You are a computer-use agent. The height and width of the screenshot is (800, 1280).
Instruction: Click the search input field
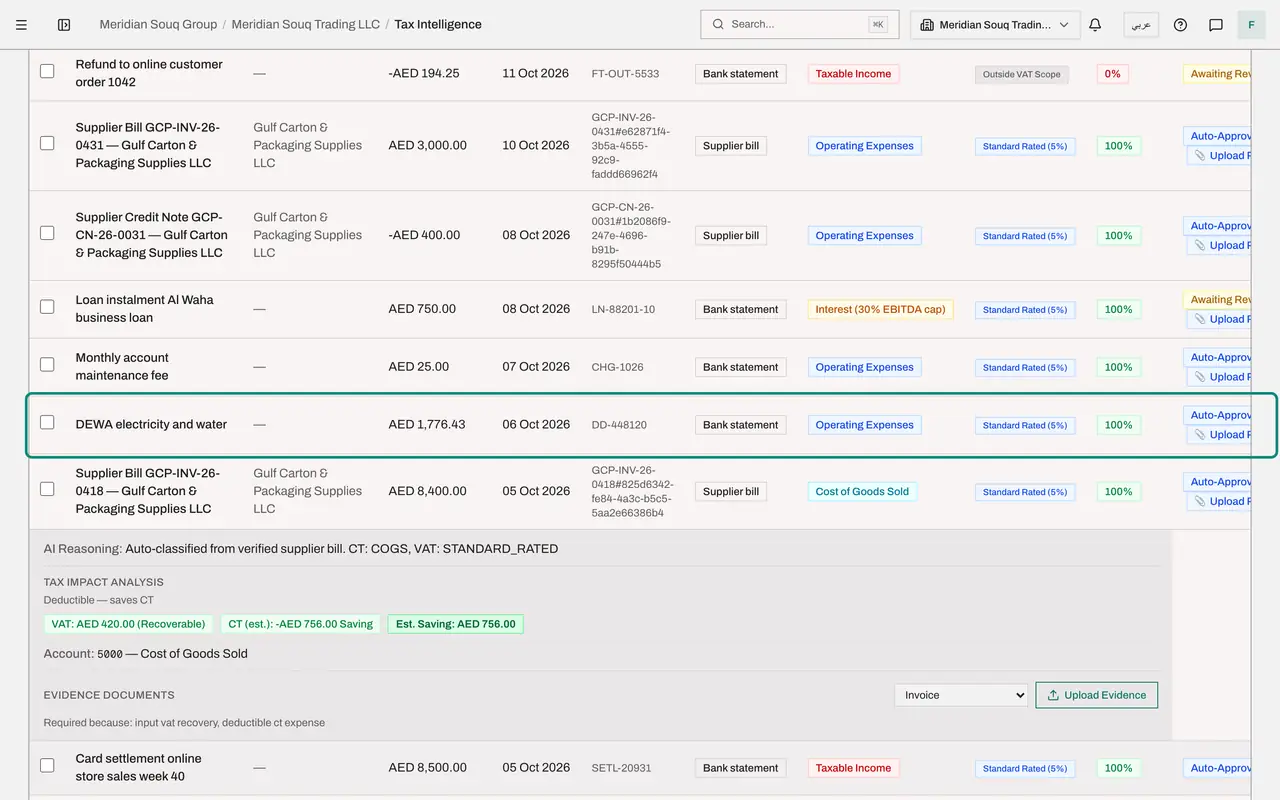click(799, 24)
